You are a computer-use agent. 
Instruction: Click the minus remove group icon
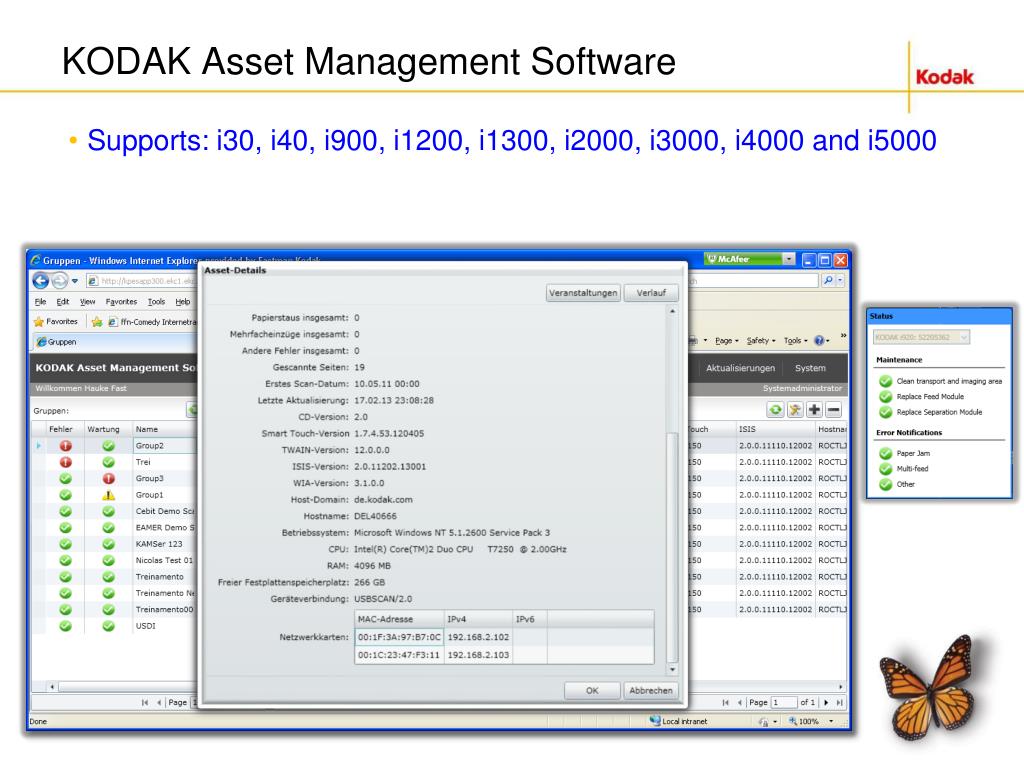coord(833,409)
